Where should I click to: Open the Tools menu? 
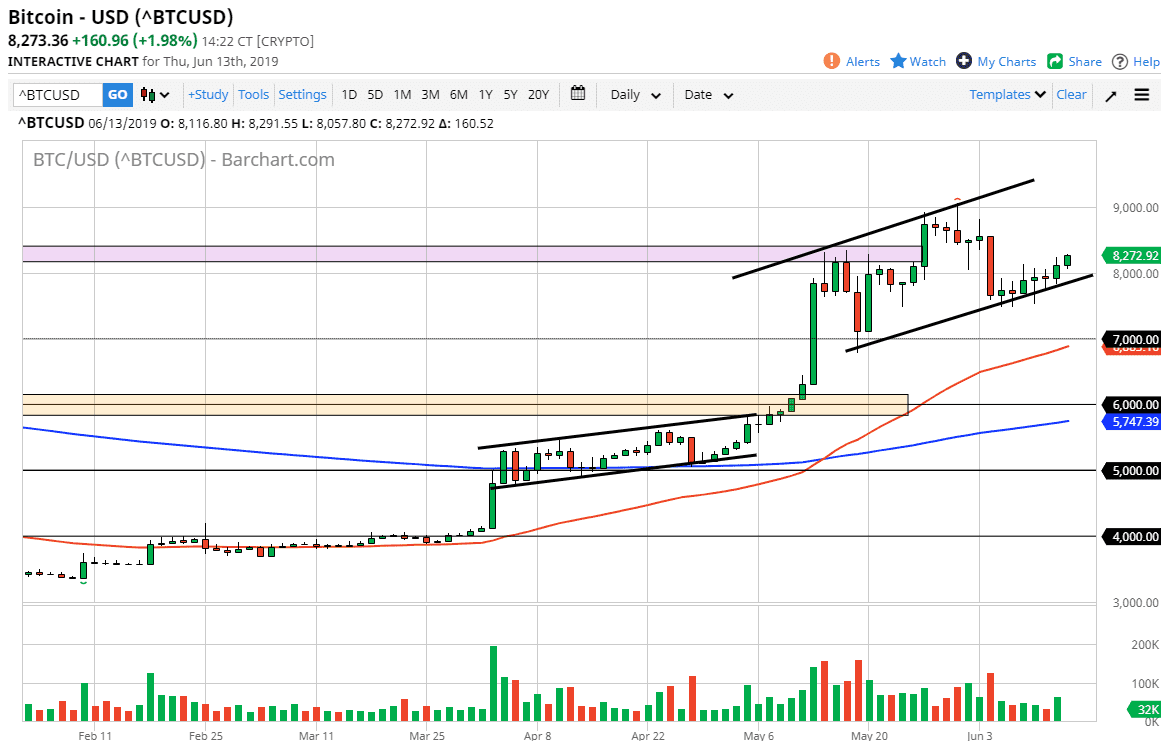[253, 95]
